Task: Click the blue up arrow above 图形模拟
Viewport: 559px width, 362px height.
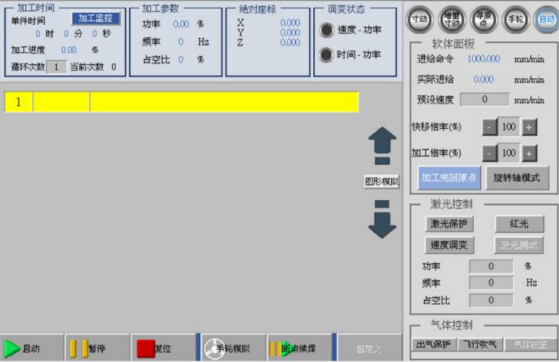Action: pyautogui.click(x=382, y=146)
